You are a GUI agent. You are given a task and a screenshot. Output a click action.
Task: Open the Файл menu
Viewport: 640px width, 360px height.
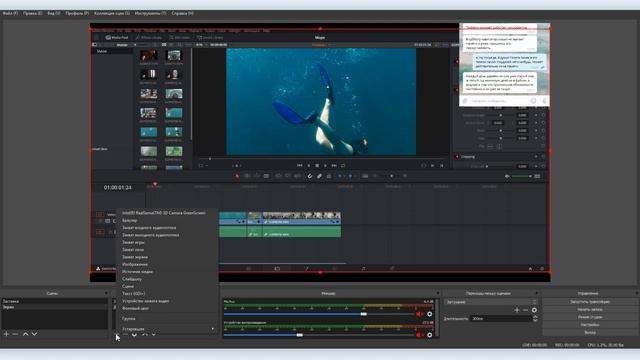click(10, 13)
